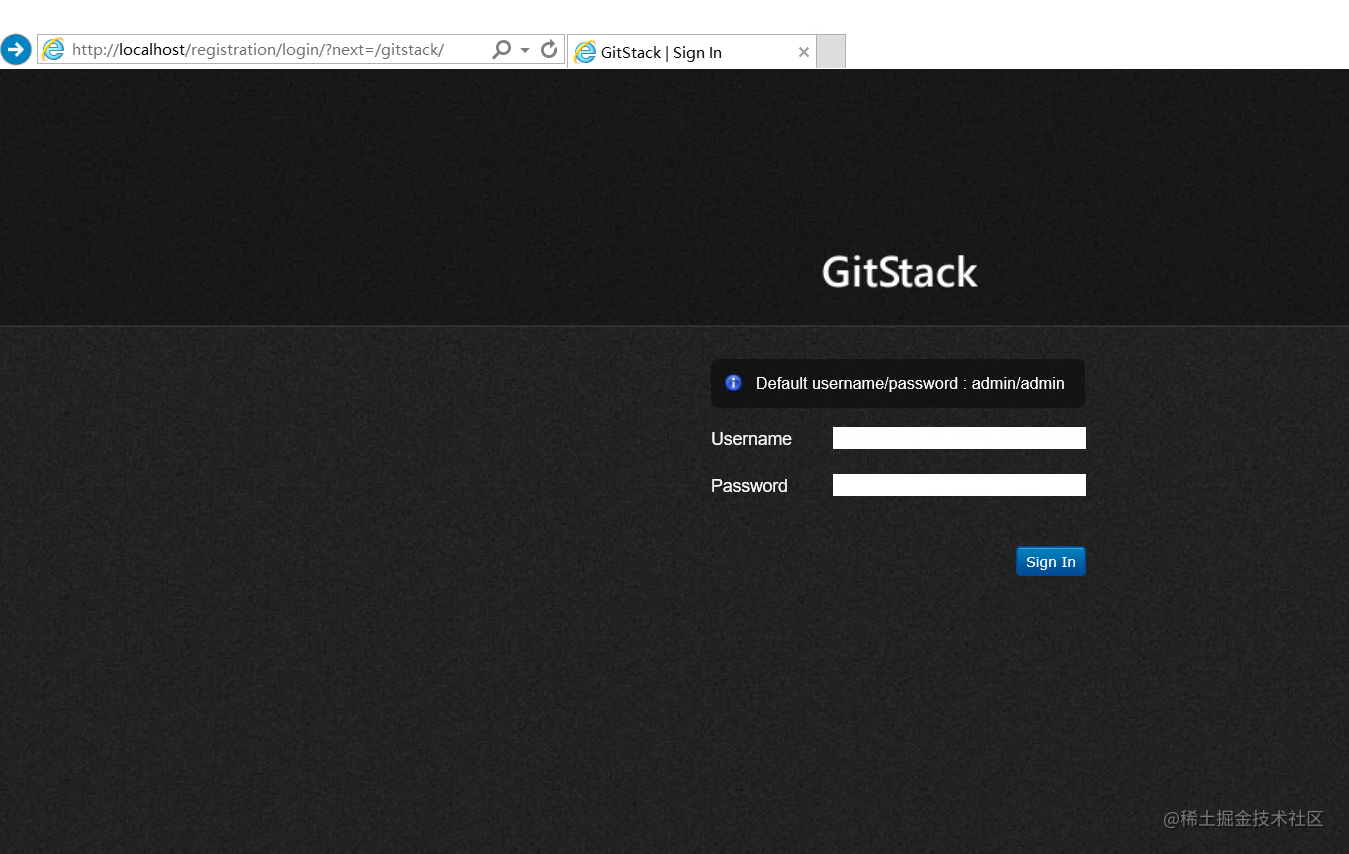Click inside the Username input field
Viewport: 1349px width, 854px height.
958,437
